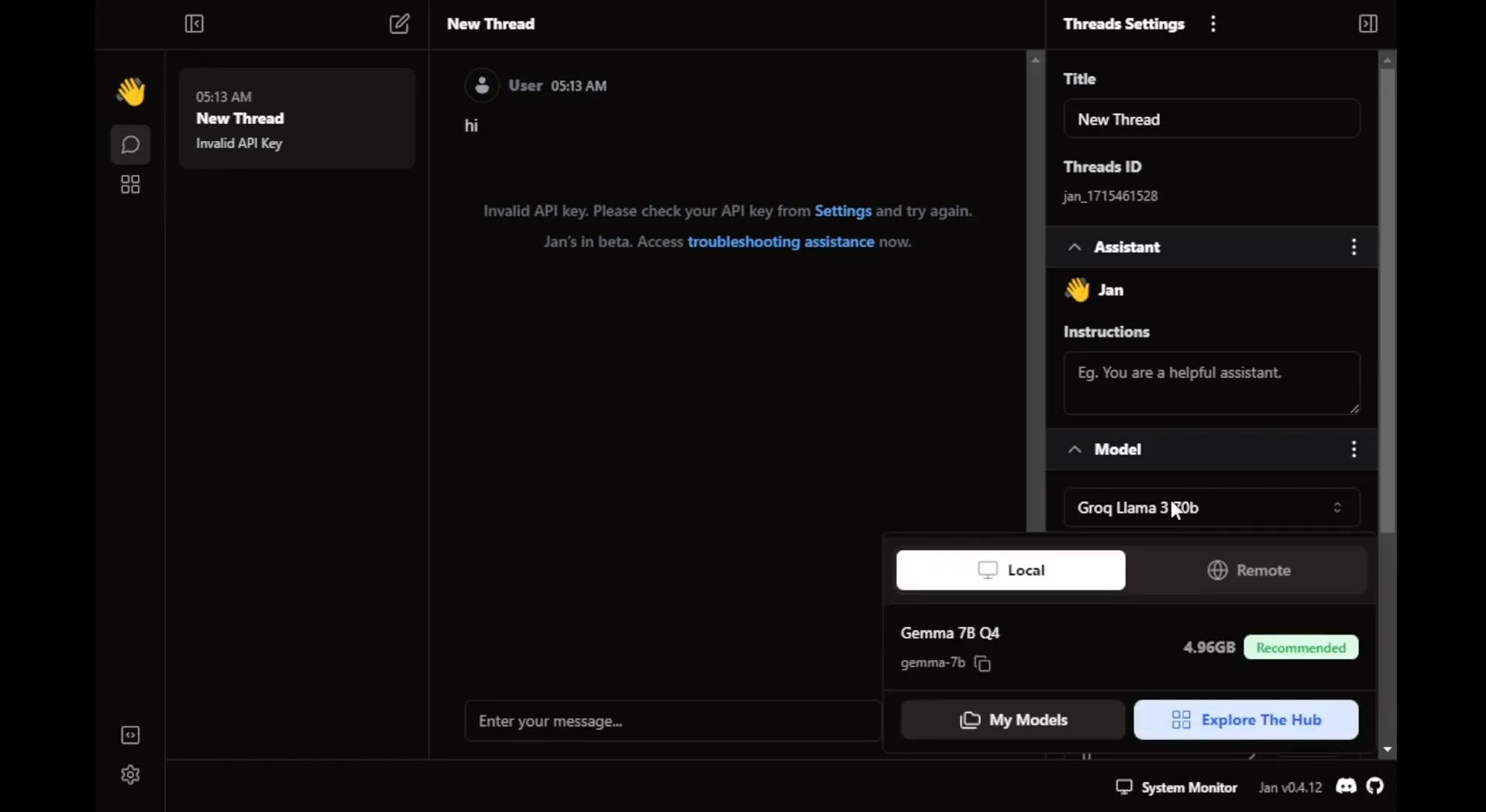Open Jan's GitHub from the status bar
1486x812 pixels.
click(x=1376, y=786)
